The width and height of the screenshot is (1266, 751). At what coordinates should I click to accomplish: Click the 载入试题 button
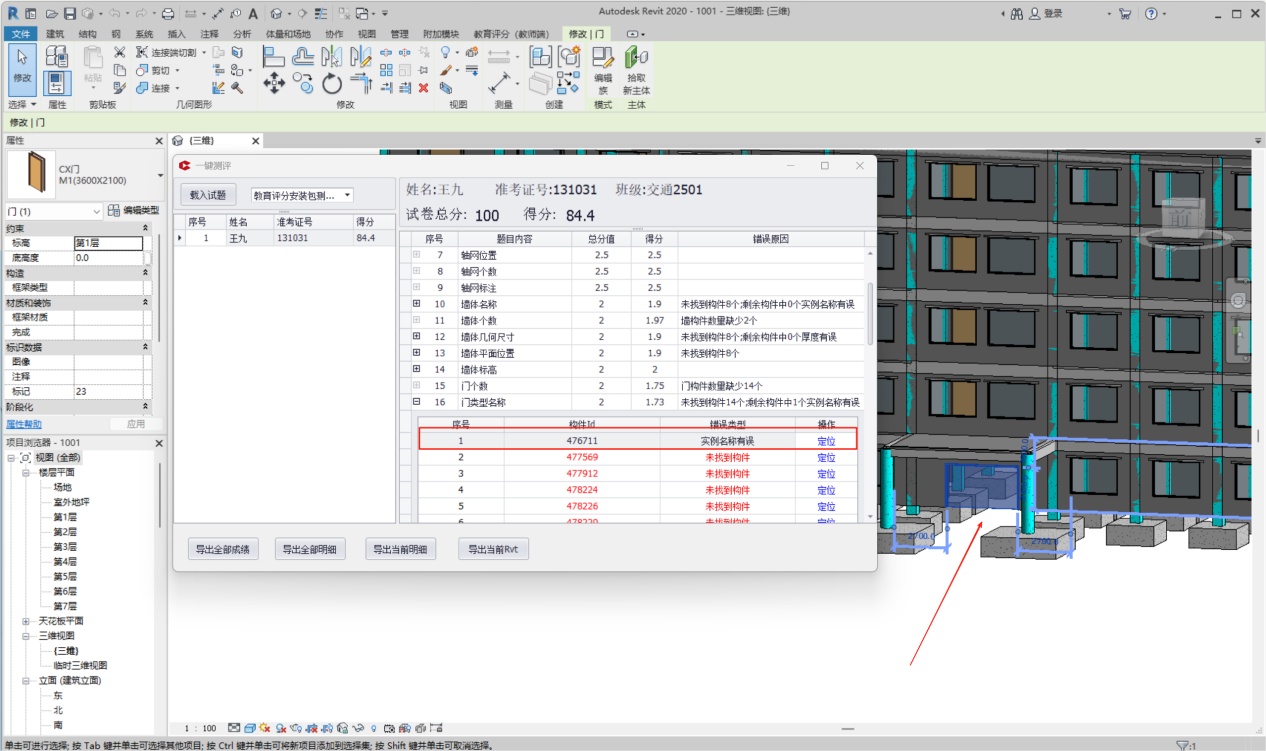(x=208, y=195)
